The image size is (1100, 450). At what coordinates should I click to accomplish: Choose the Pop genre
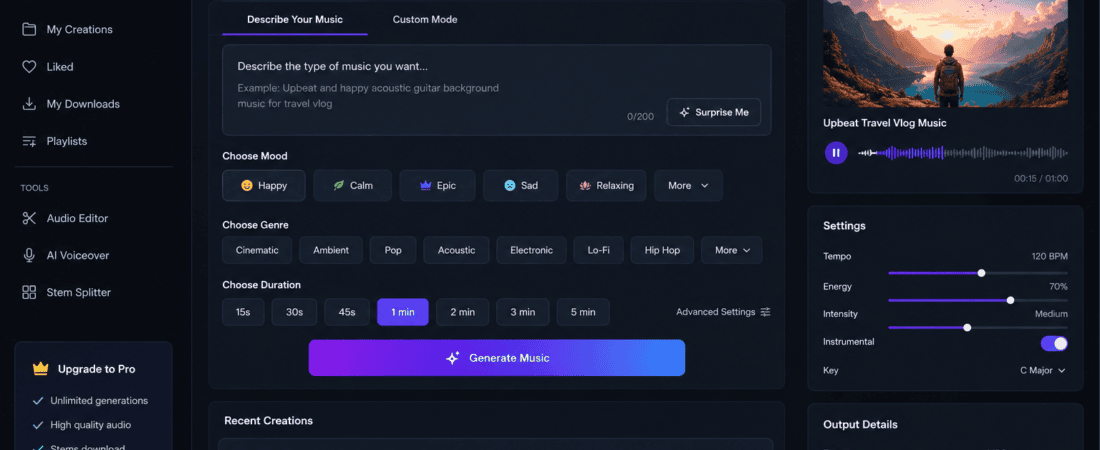click(393, 250)
